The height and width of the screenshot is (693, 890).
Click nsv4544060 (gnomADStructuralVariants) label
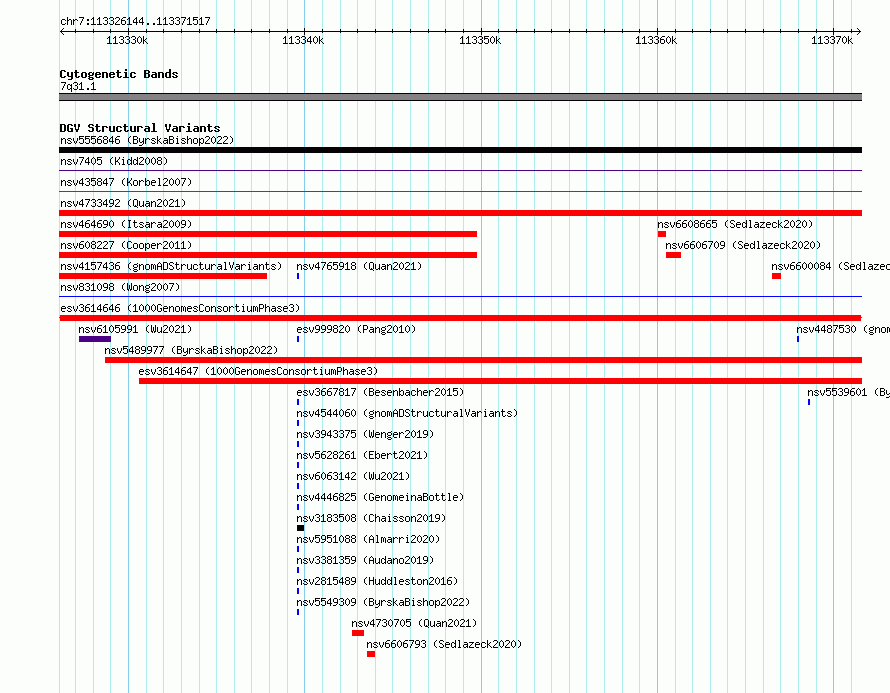(x=407, y=413)
